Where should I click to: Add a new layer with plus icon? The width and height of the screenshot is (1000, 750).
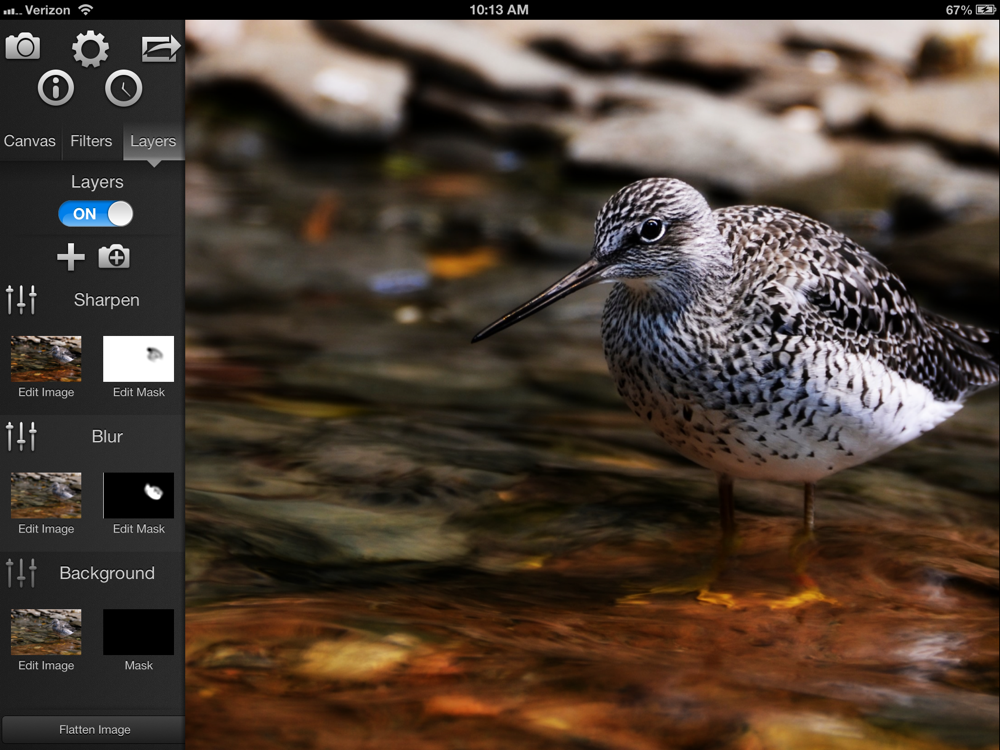[x=70, y=257]
